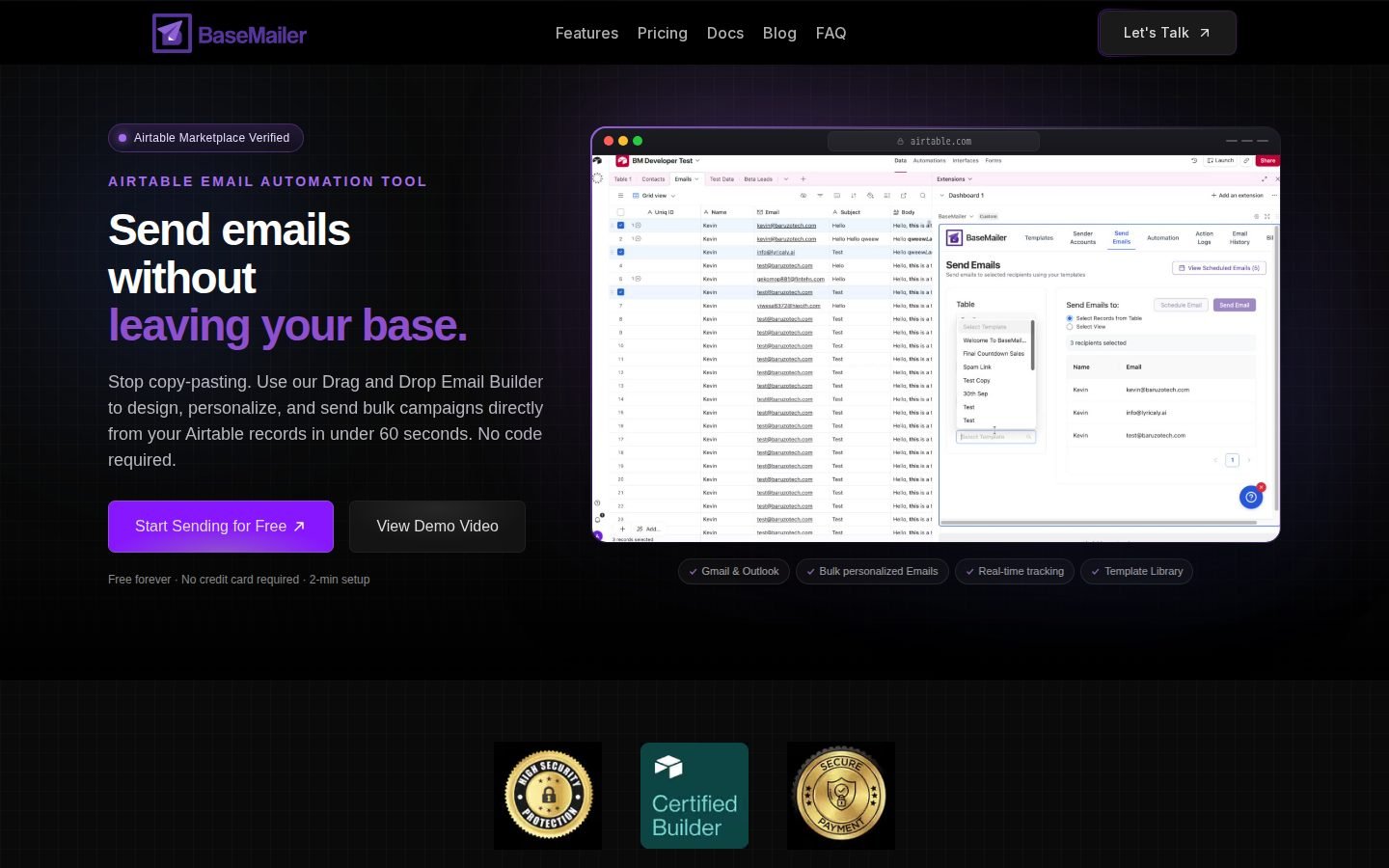Viewport: 1389px width, 868px height.
Task: Click the plus icon to add a table
Action: [803, 179]
